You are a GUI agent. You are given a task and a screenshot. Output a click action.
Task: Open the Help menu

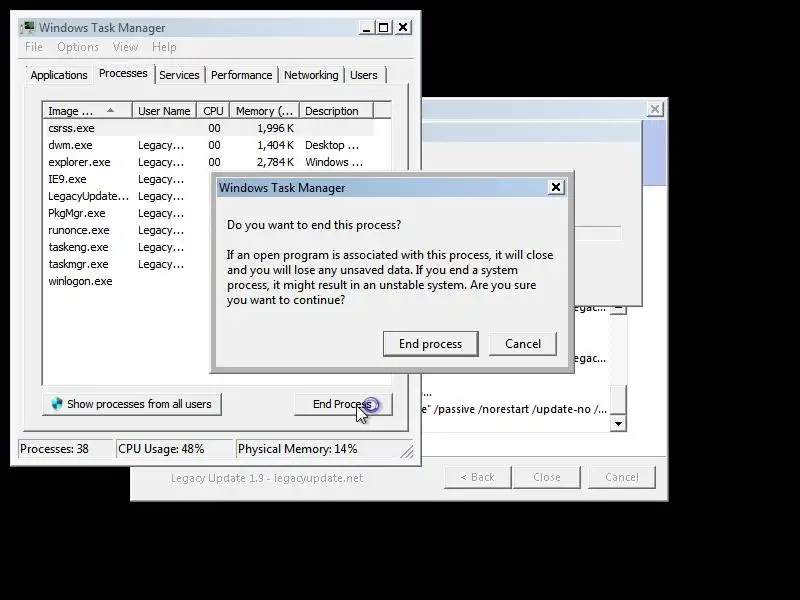coord(164,47)
